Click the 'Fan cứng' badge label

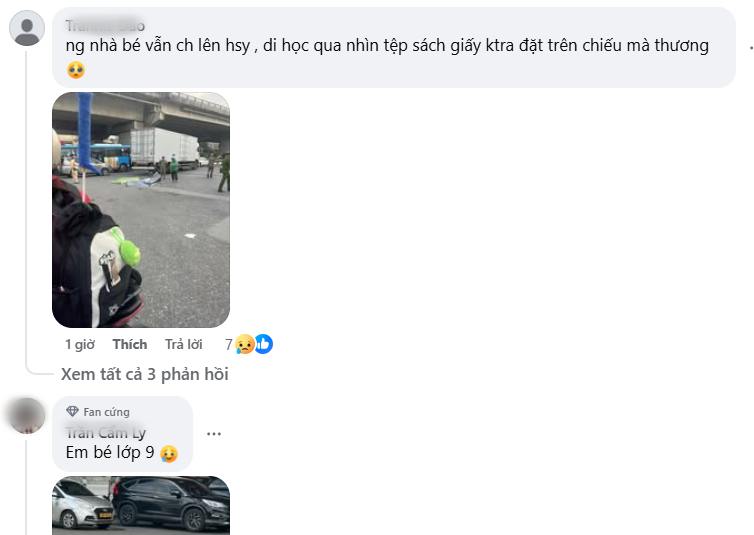pyautogui.click(x=106, y=412)
